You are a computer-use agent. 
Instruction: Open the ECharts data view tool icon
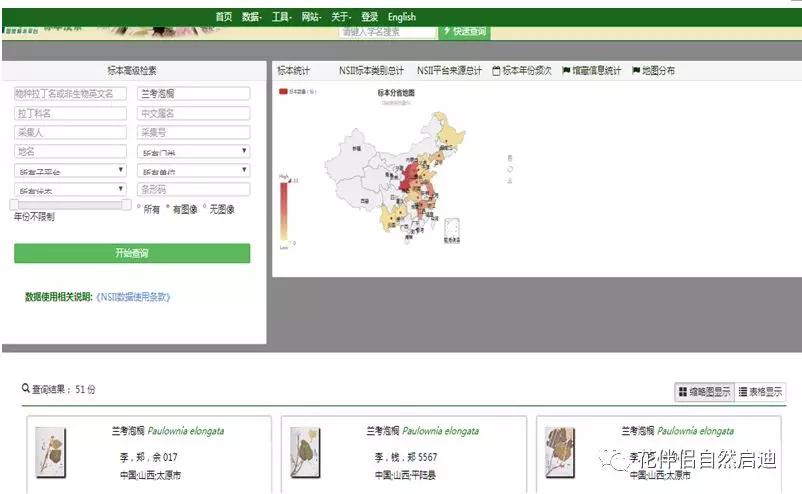click(510, 158)
